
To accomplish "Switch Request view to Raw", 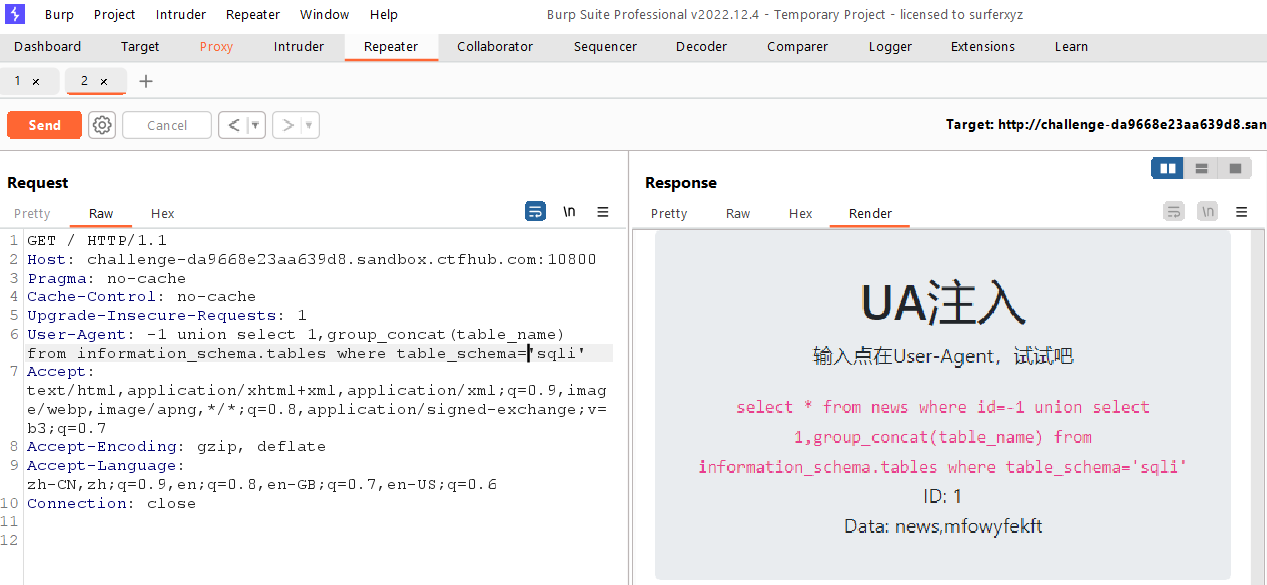I will click(101, 213).
